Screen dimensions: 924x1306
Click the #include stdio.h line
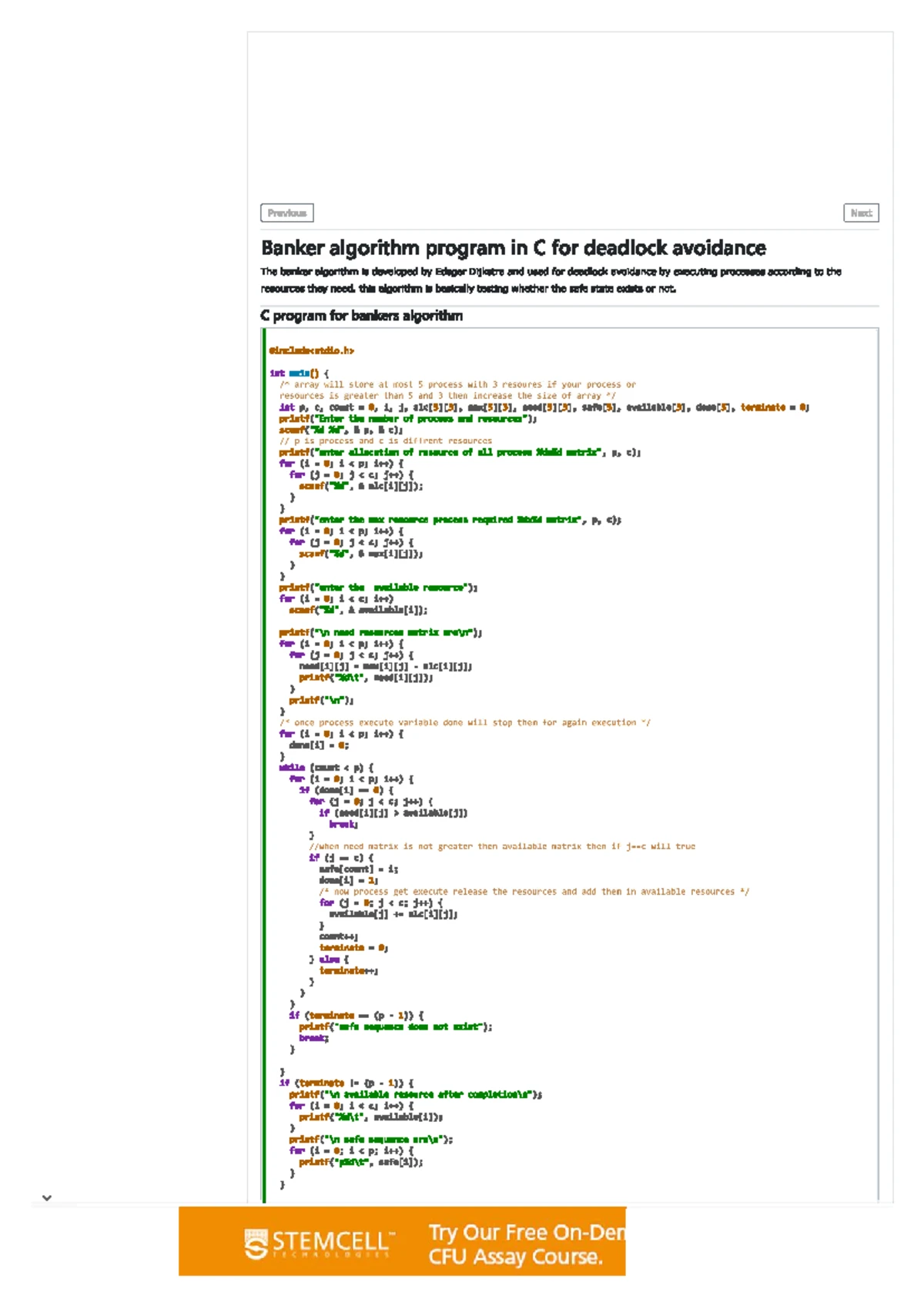tap(311, 351)
